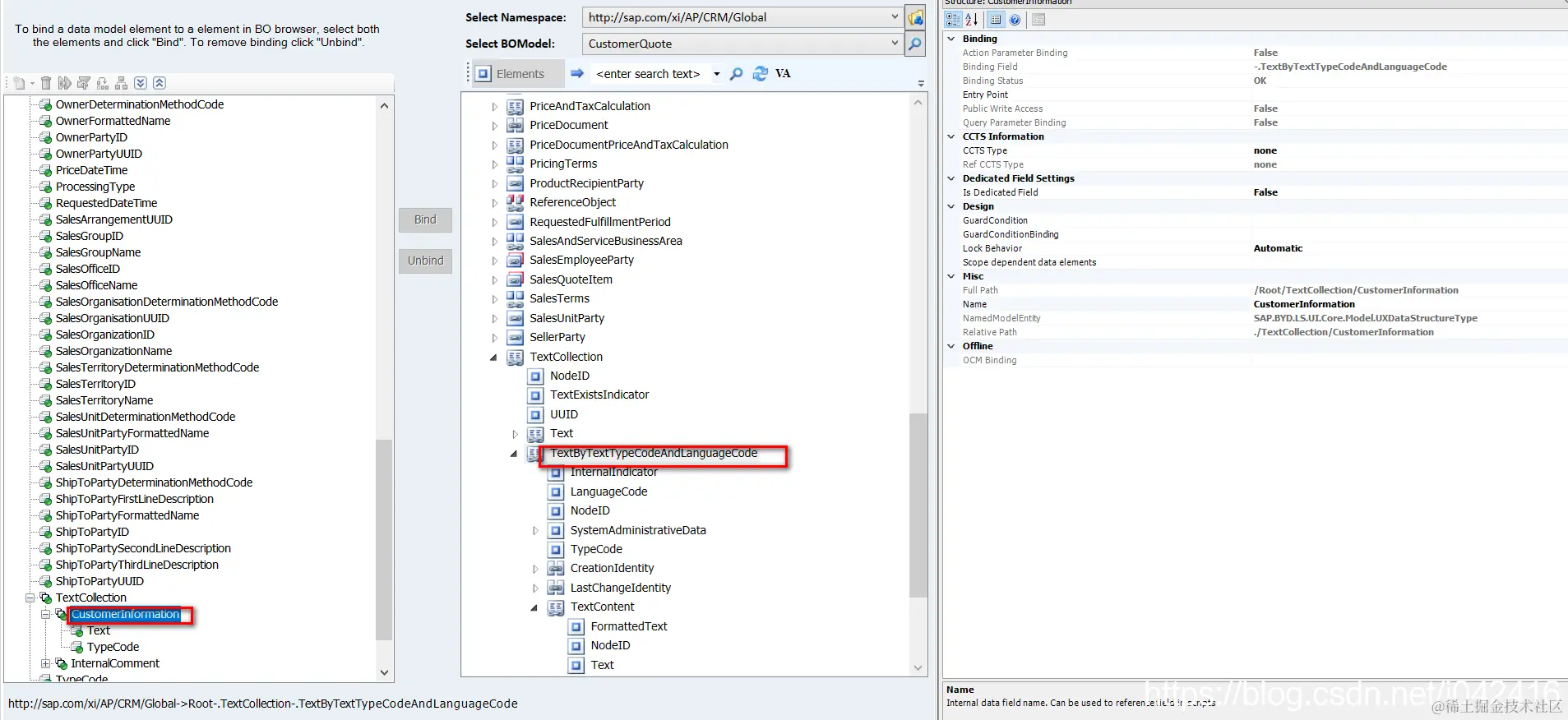Click the data model tree vertical scrollbar thumb
The image size is (1568, 720).
(x=384, y=539)
